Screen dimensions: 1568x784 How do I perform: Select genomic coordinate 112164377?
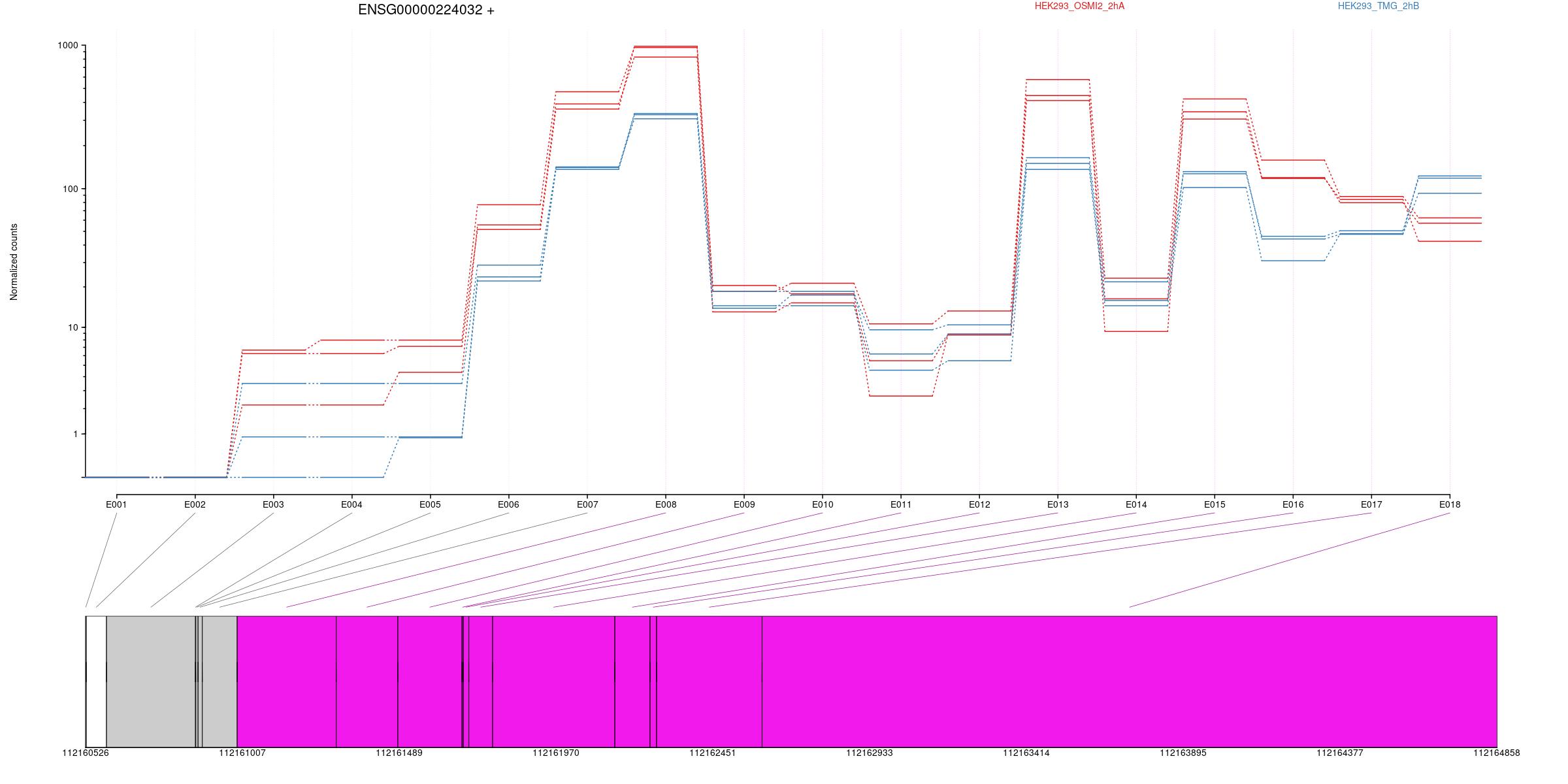(x=1340, y=753)
